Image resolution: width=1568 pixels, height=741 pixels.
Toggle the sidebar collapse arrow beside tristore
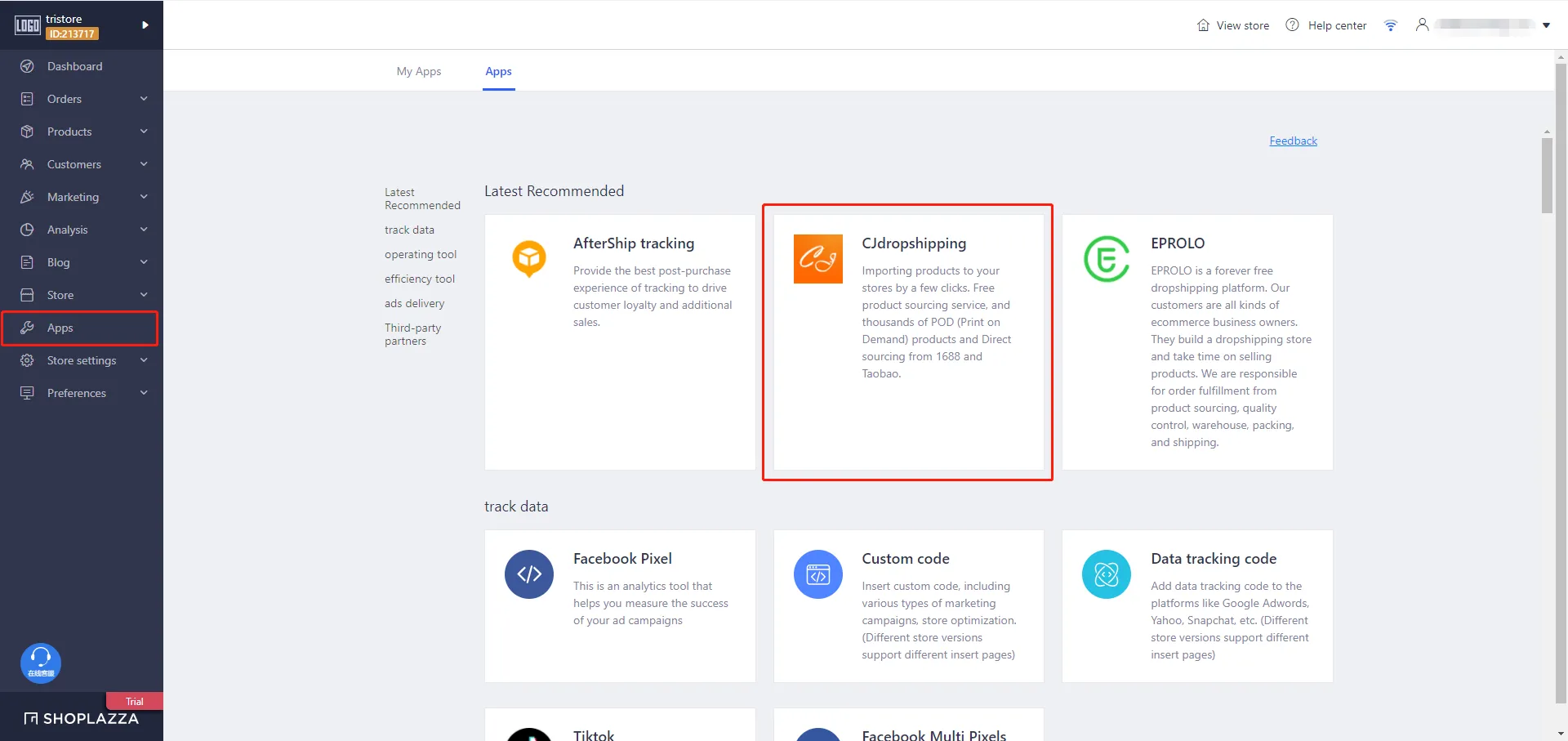pyautogui.click(x=145, y=25)
